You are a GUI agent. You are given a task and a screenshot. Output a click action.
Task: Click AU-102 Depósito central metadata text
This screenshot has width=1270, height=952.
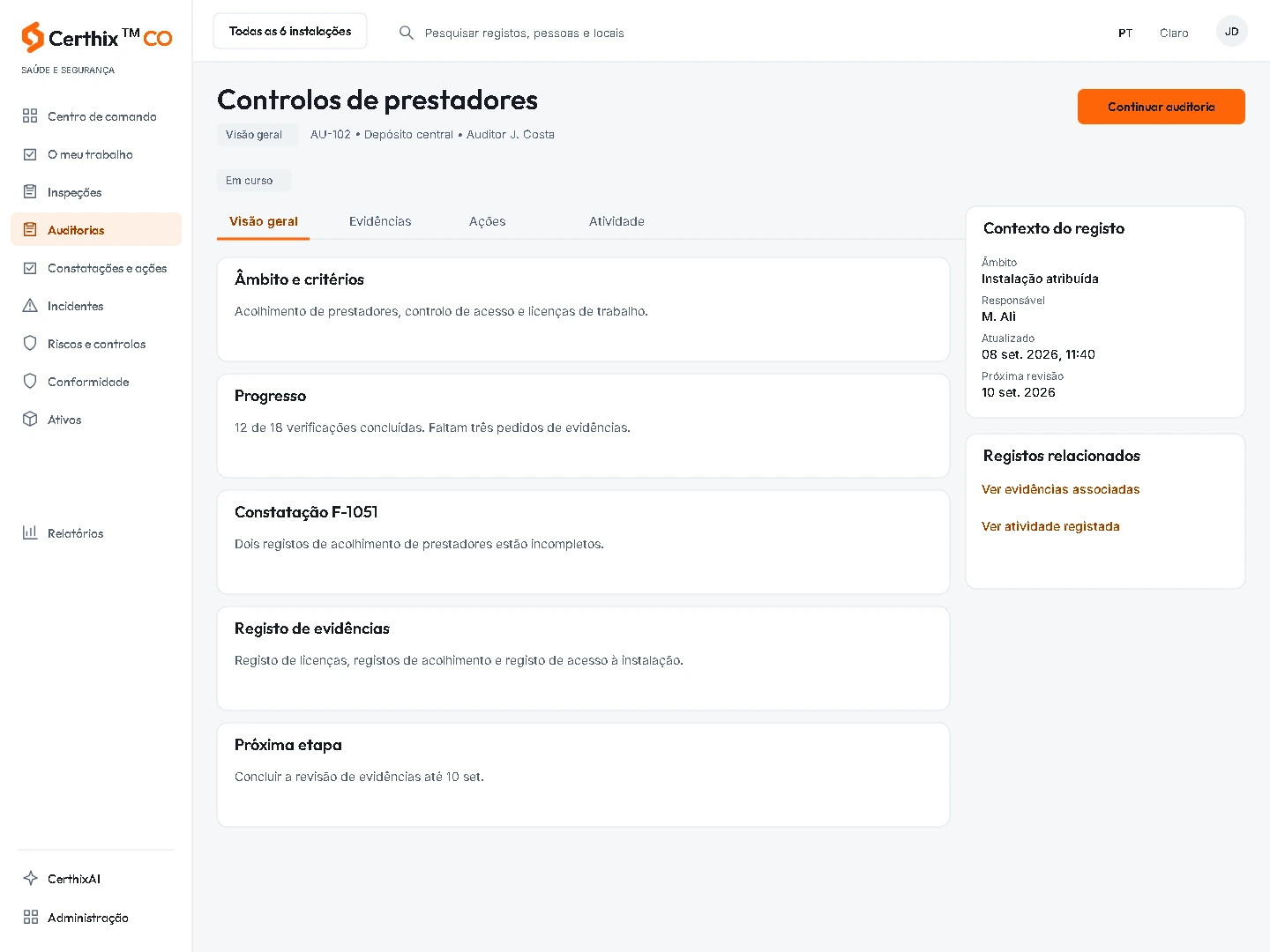point(432,135)
